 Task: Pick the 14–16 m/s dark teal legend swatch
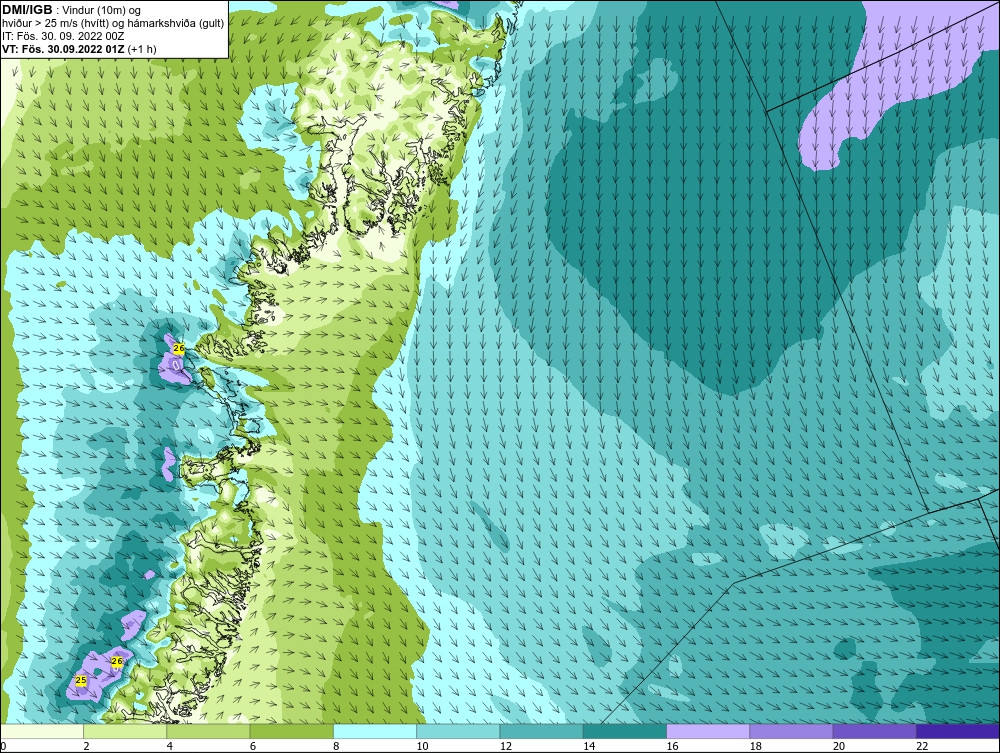[x=624, y=731]
